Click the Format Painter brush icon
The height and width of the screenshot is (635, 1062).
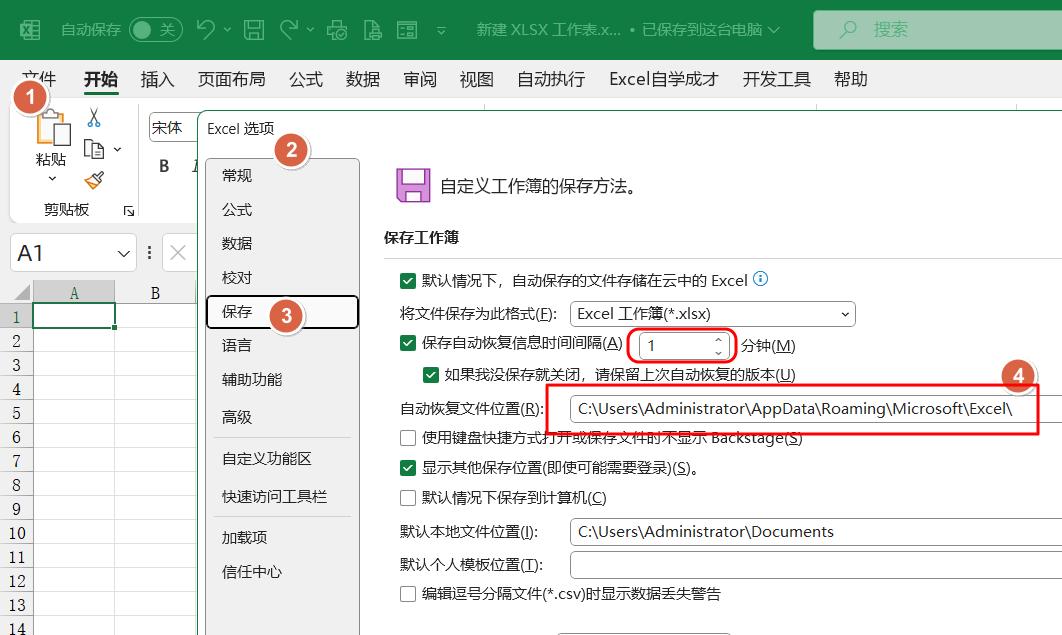click(x=94, y=180)
